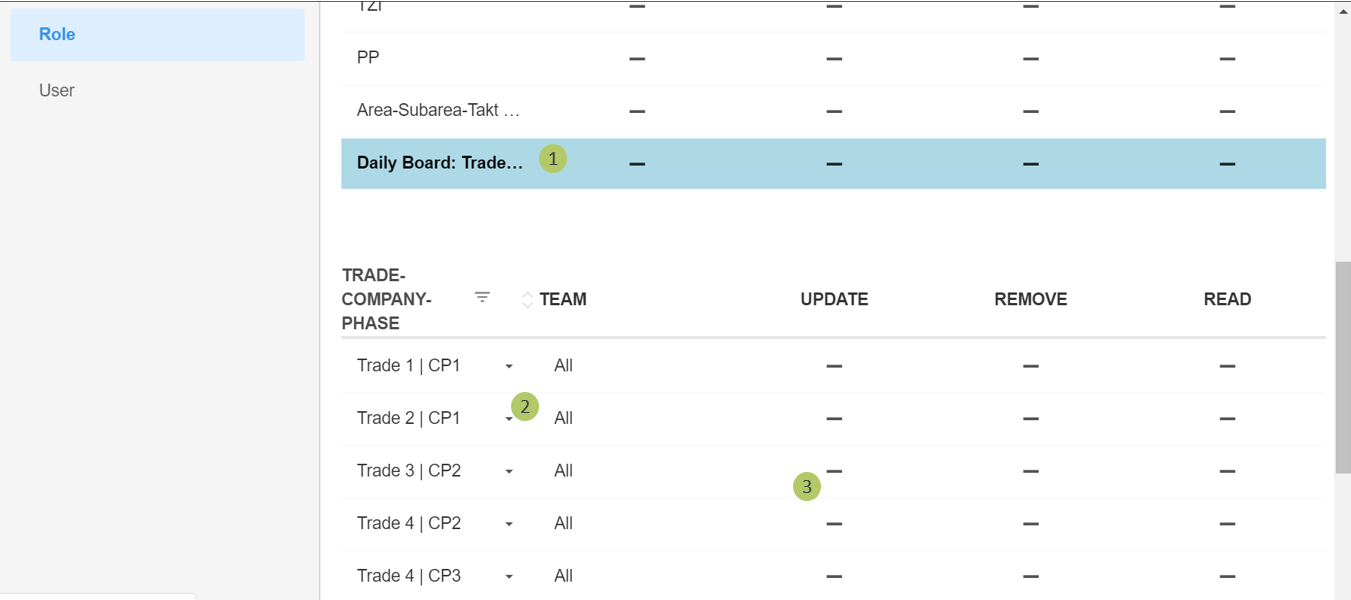Click the green marker numbered 3
This screenshot has height=600, width=1351.
click(807, 487)
